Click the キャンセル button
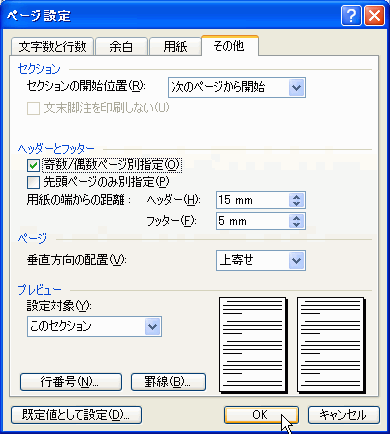This screenshot has width=390, height=434. (344, 415)
